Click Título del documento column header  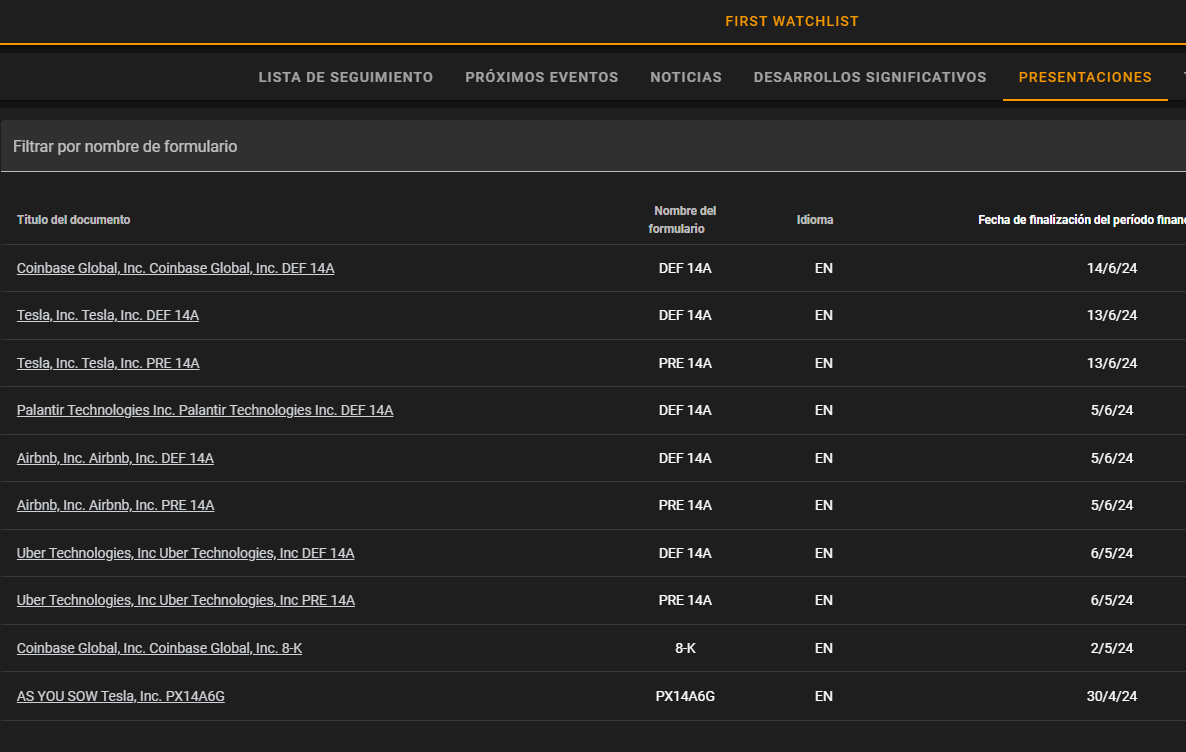coord(73,219)
